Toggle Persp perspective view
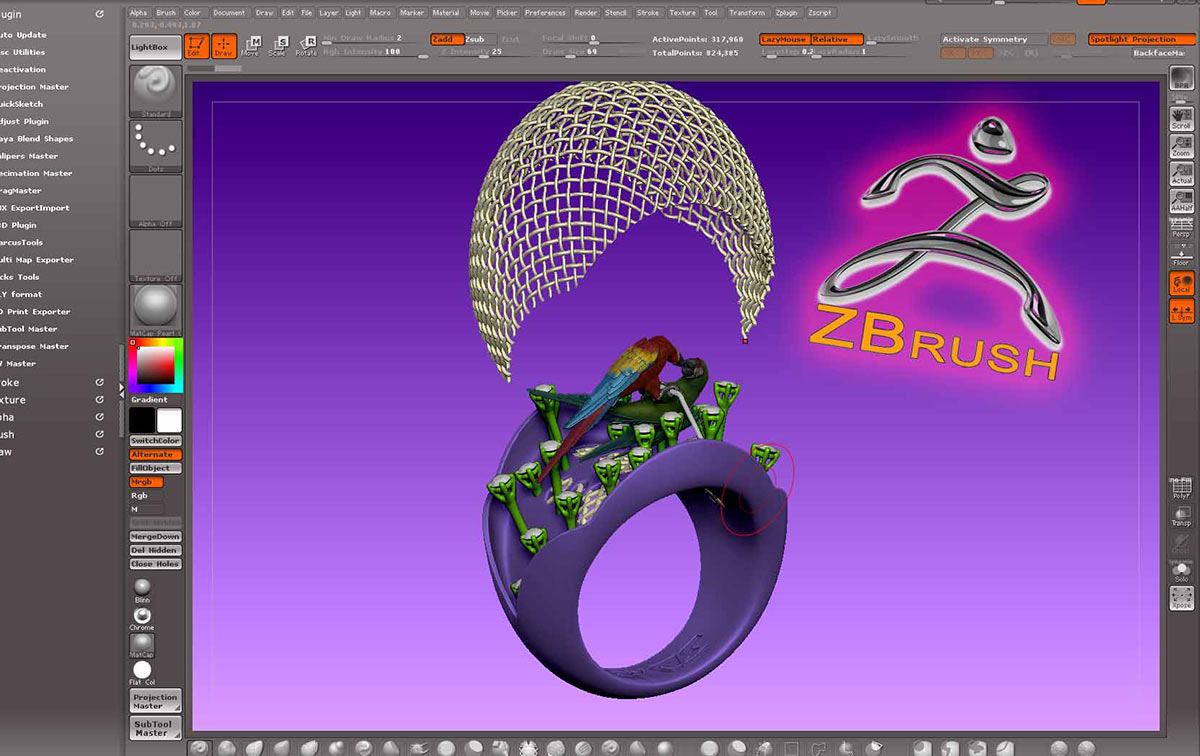This screenshot has width=1200, height=756. [x=1181, y=226]
